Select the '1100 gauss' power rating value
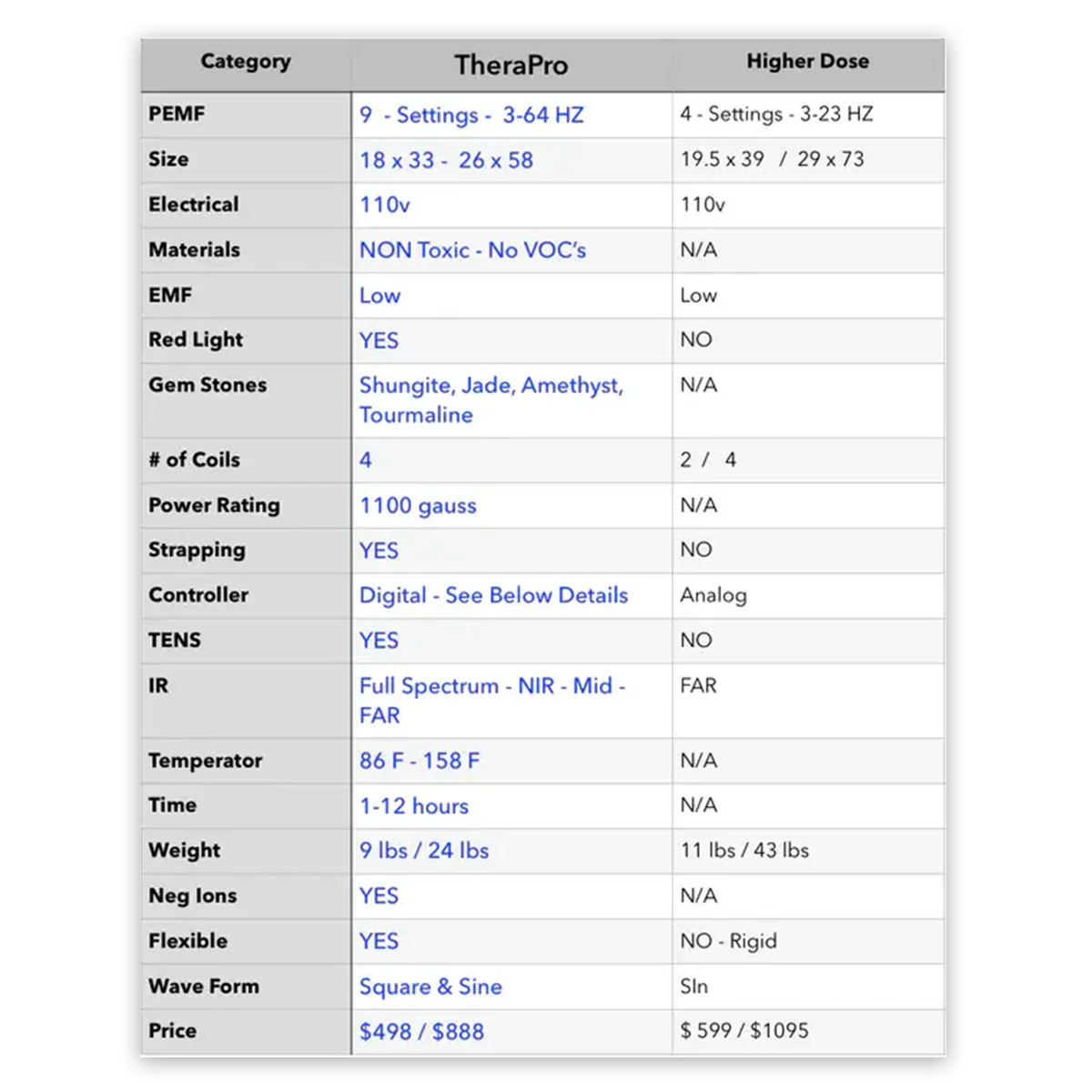 pyautogui.click(x=418, y=506)
